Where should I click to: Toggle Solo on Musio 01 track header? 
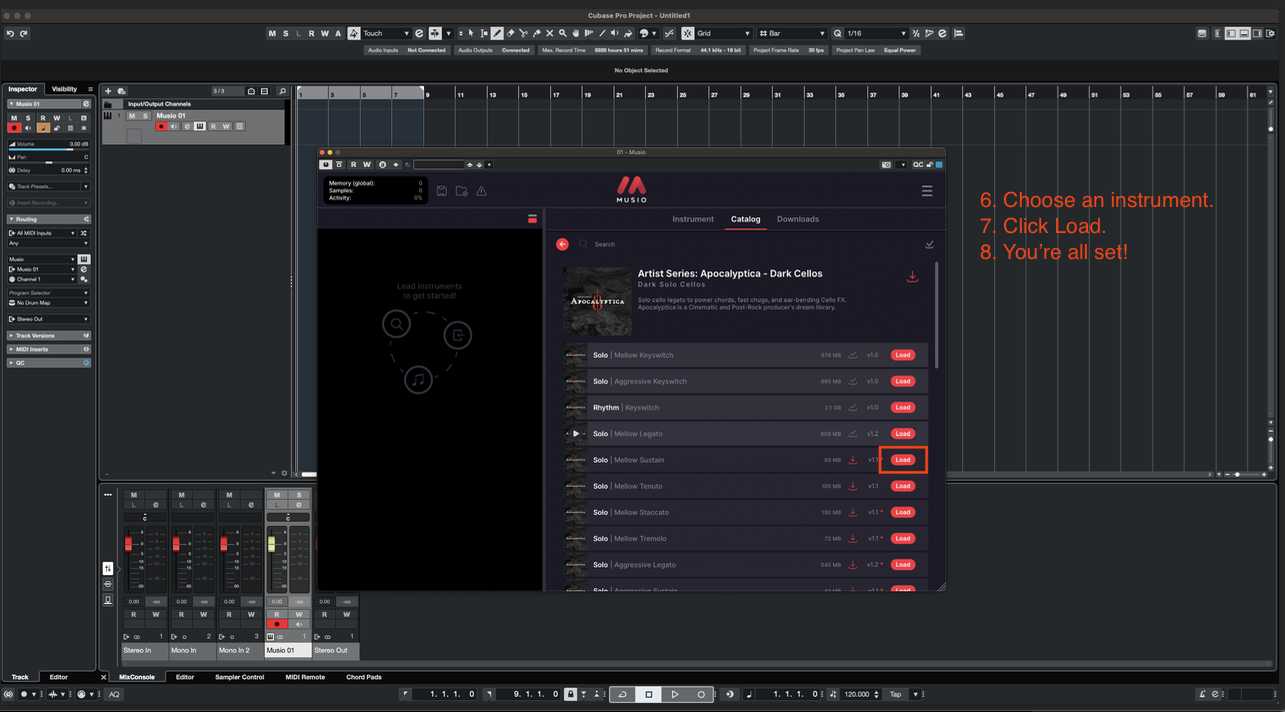(145, 116)
